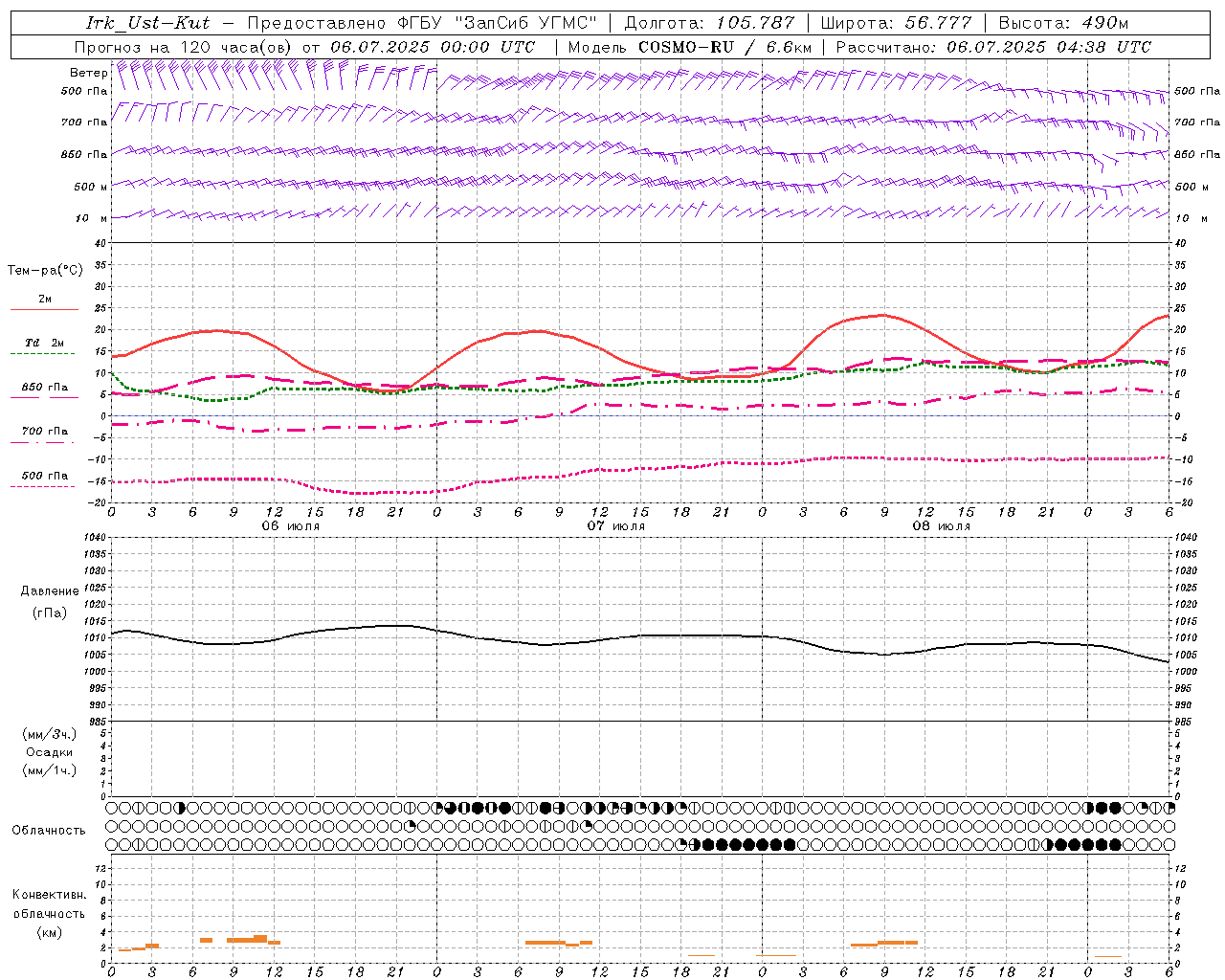Click the Давление pressure panel label
The image size is (1225, 980).
point(50,591)
